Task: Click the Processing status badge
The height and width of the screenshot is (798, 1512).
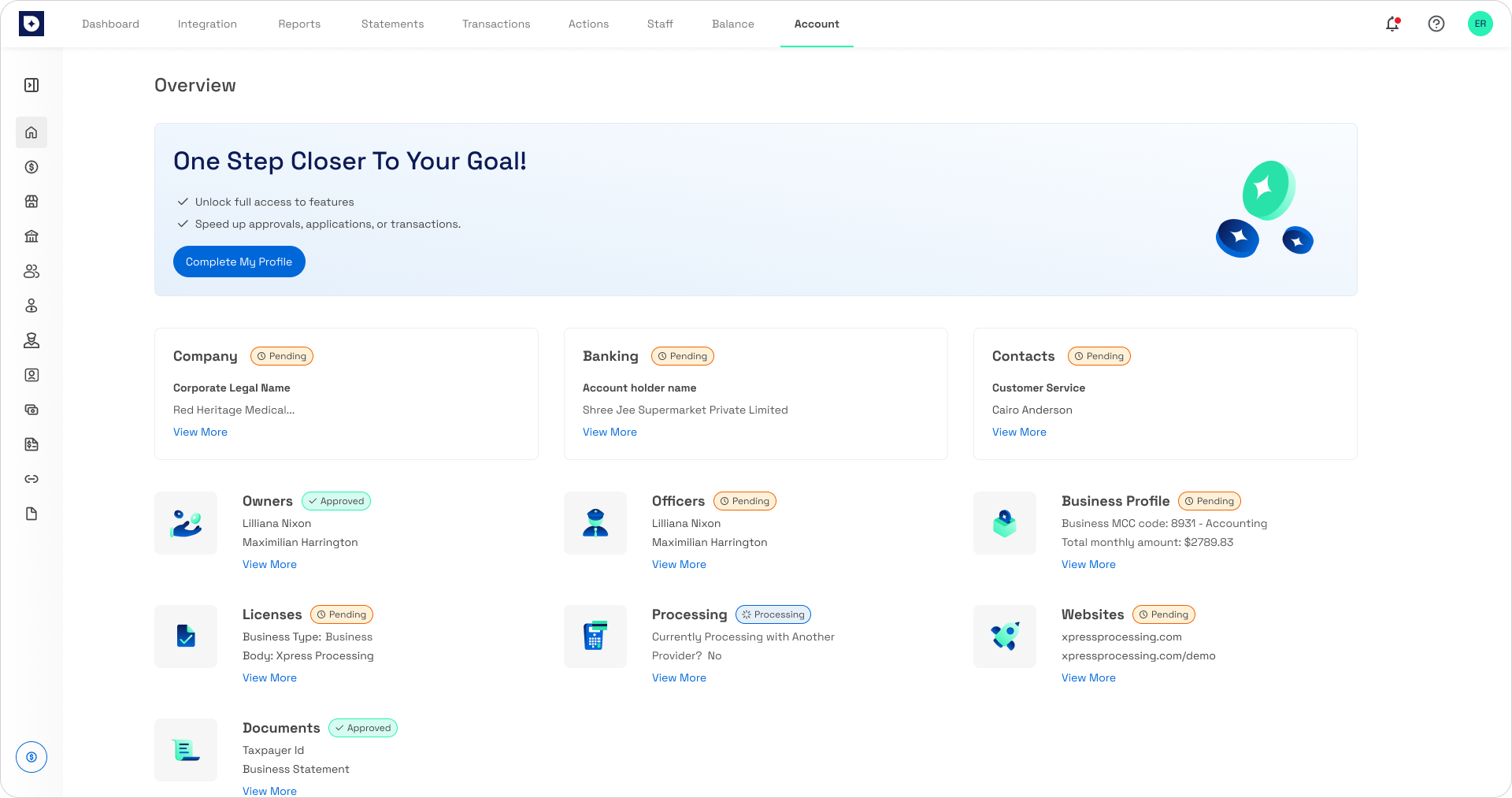Action: click(773, 614)
